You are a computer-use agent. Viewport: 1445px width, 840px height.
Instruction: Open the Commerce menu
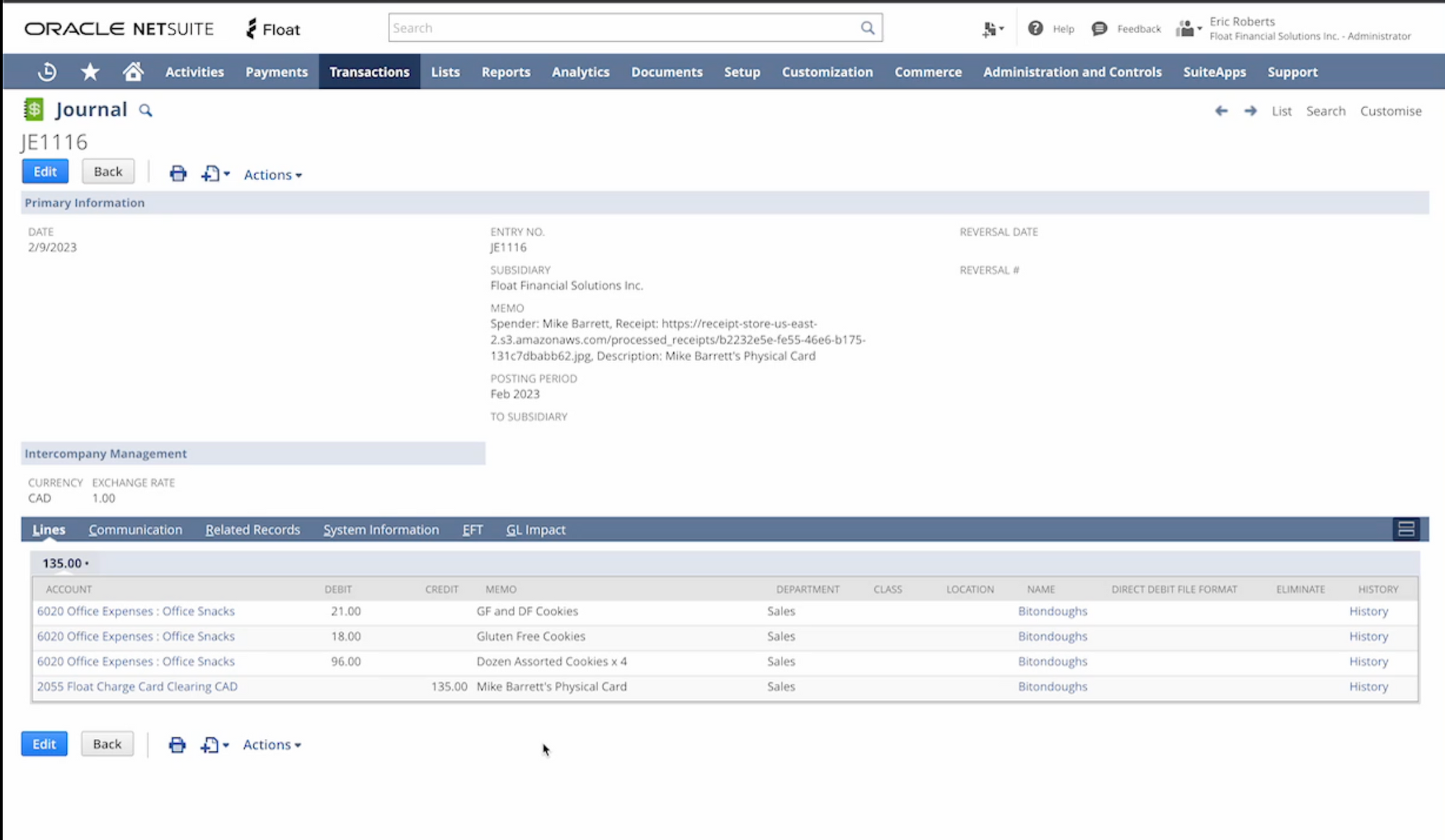(x=928, y=72)
